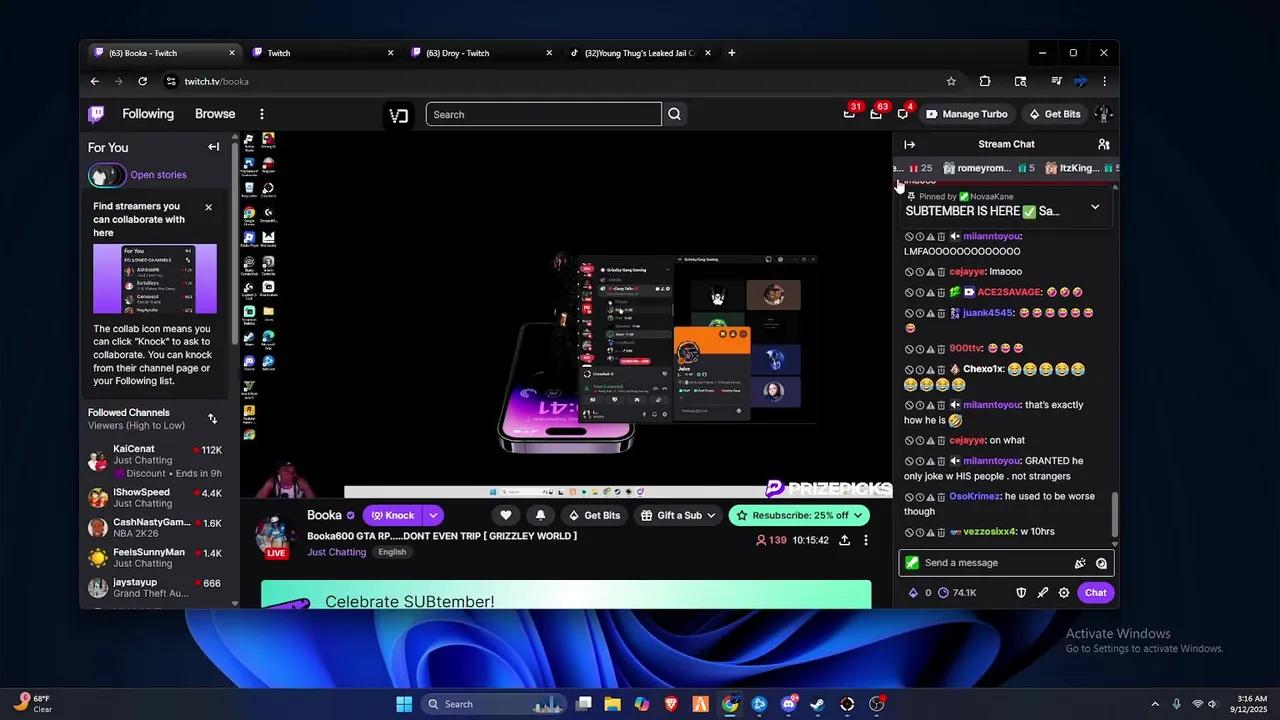The image size is (1280, 720).
Task: Click Get Bits in the top bar
Action: (1055, 114)
